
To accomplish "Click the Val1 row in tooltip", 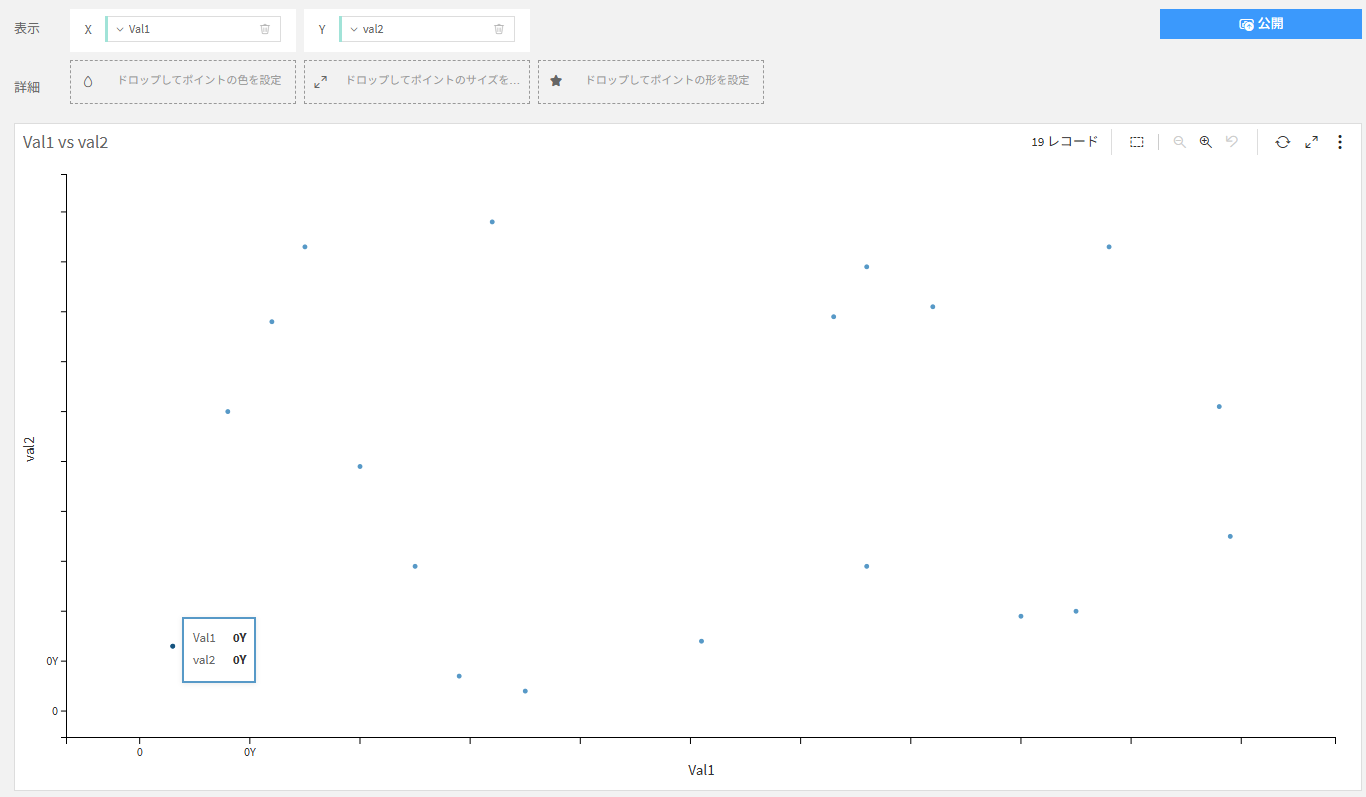I will point(219,637).
